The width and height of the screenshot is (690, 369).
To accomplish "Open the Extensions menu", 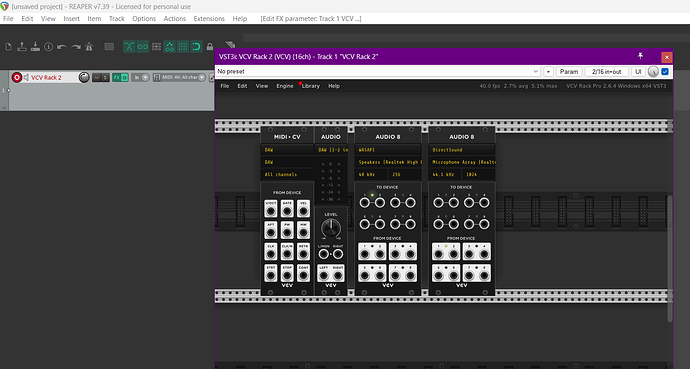I will click(209, 18).
